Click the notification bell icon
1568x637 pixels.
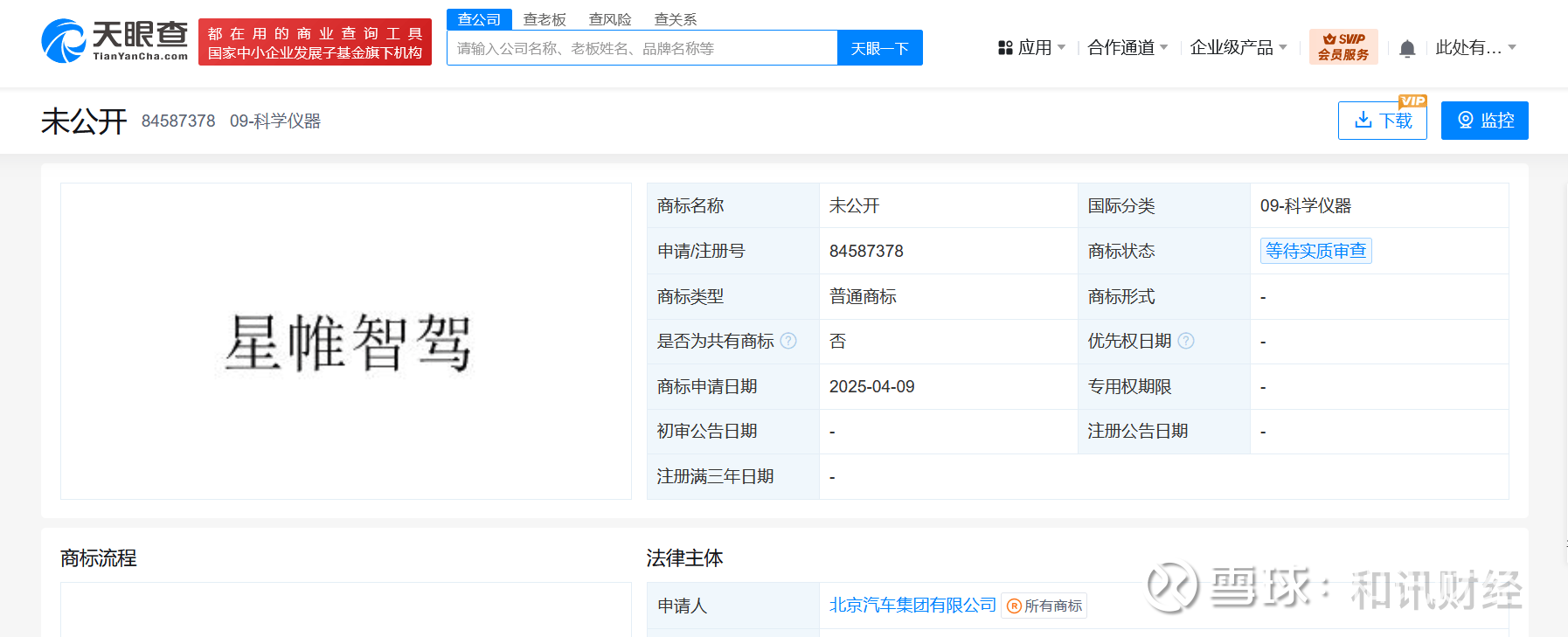click(1407, 49)
